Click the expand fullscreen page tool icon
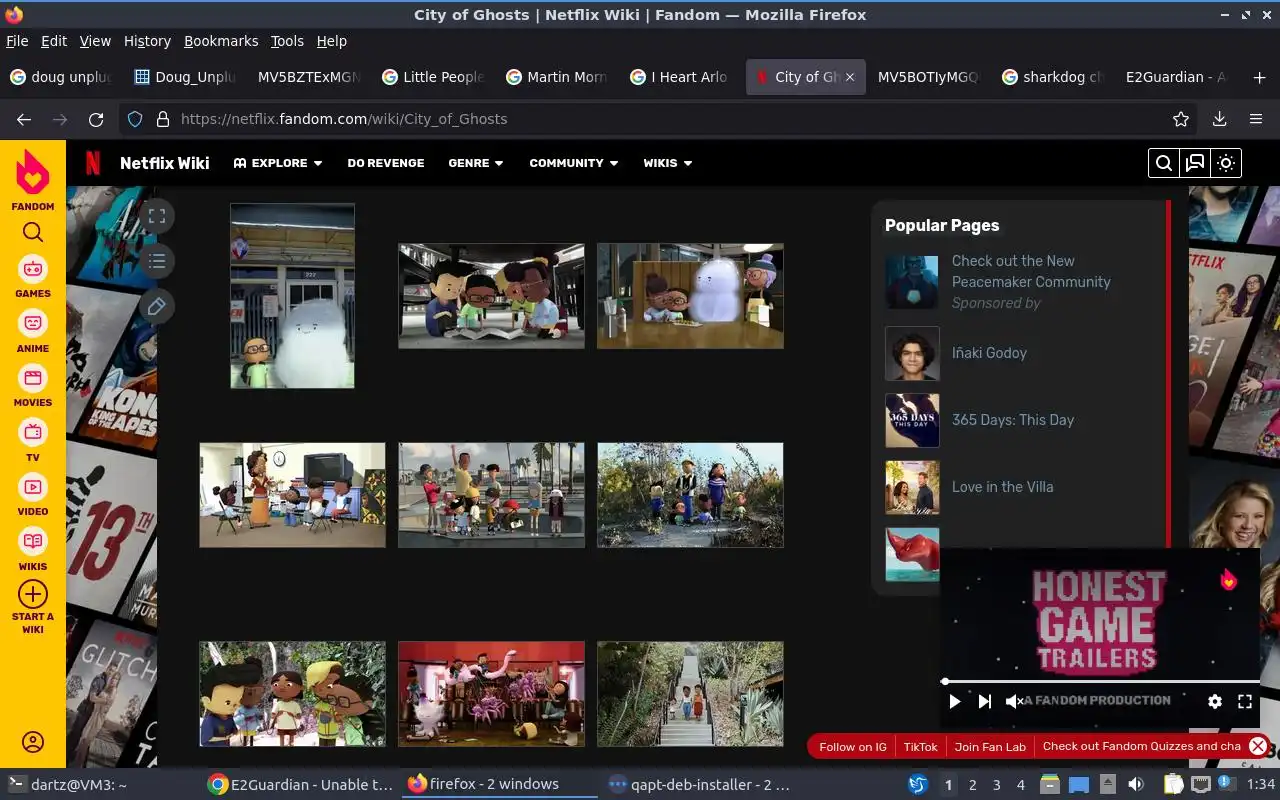Viewport: 1280px width, 800px height. [156, 216]
